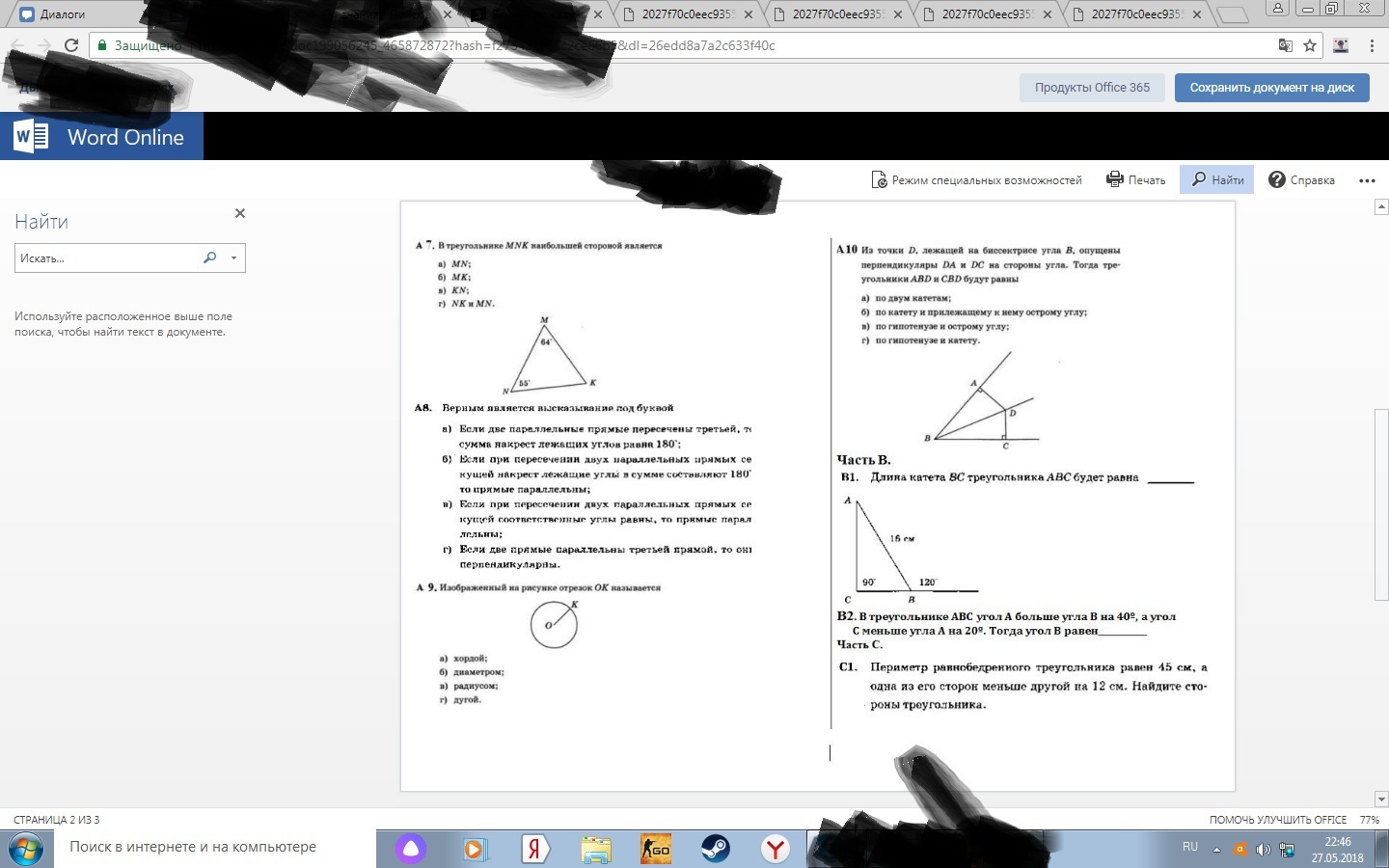Click the volume speaker tray icon
Viewport: 1389px width, 868px height.
coord(1263,850)
